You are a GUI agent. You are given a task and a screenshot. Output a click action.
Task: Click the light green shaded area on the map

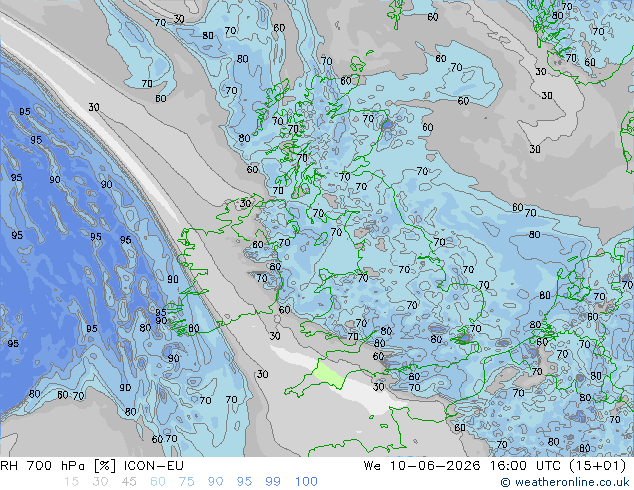(328, 376)
